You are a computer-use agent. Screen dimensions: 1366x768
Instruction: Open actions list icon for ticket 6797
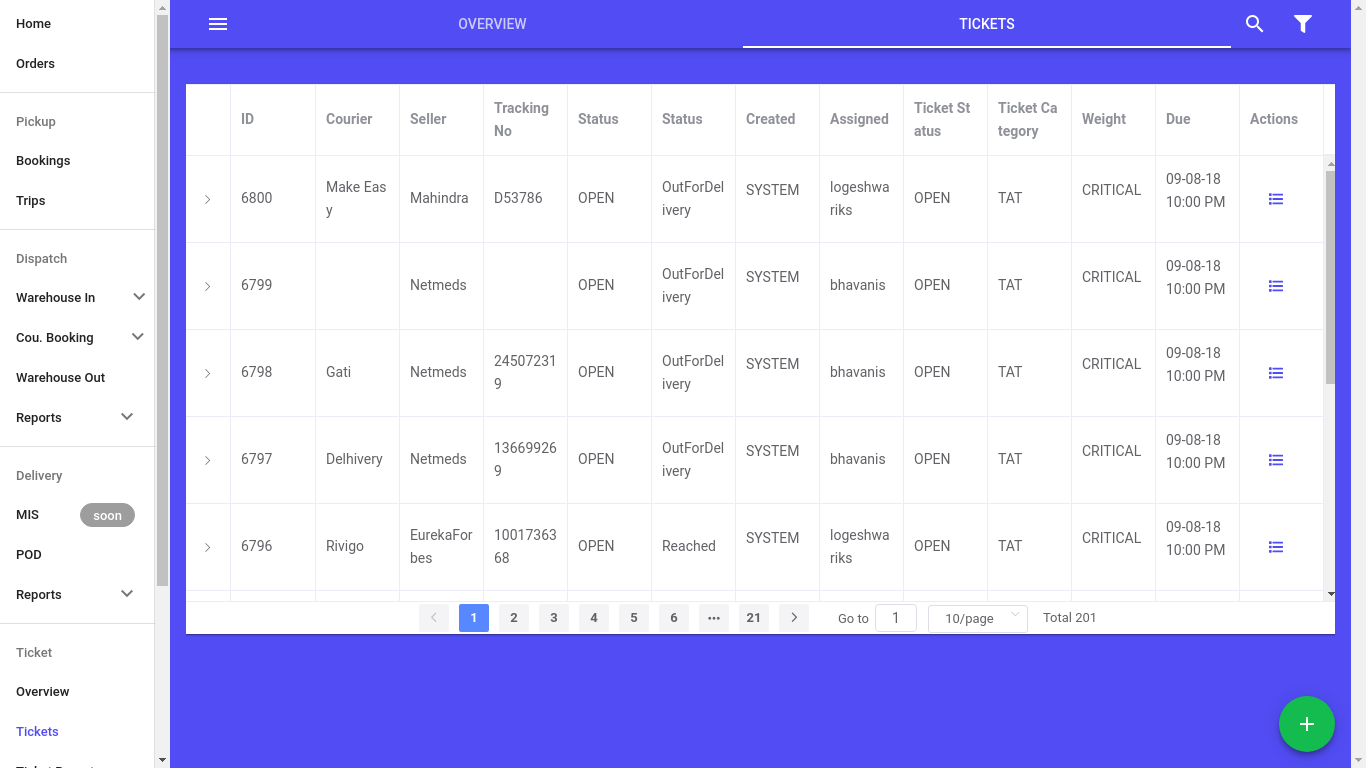click(x=1276, y=460)
